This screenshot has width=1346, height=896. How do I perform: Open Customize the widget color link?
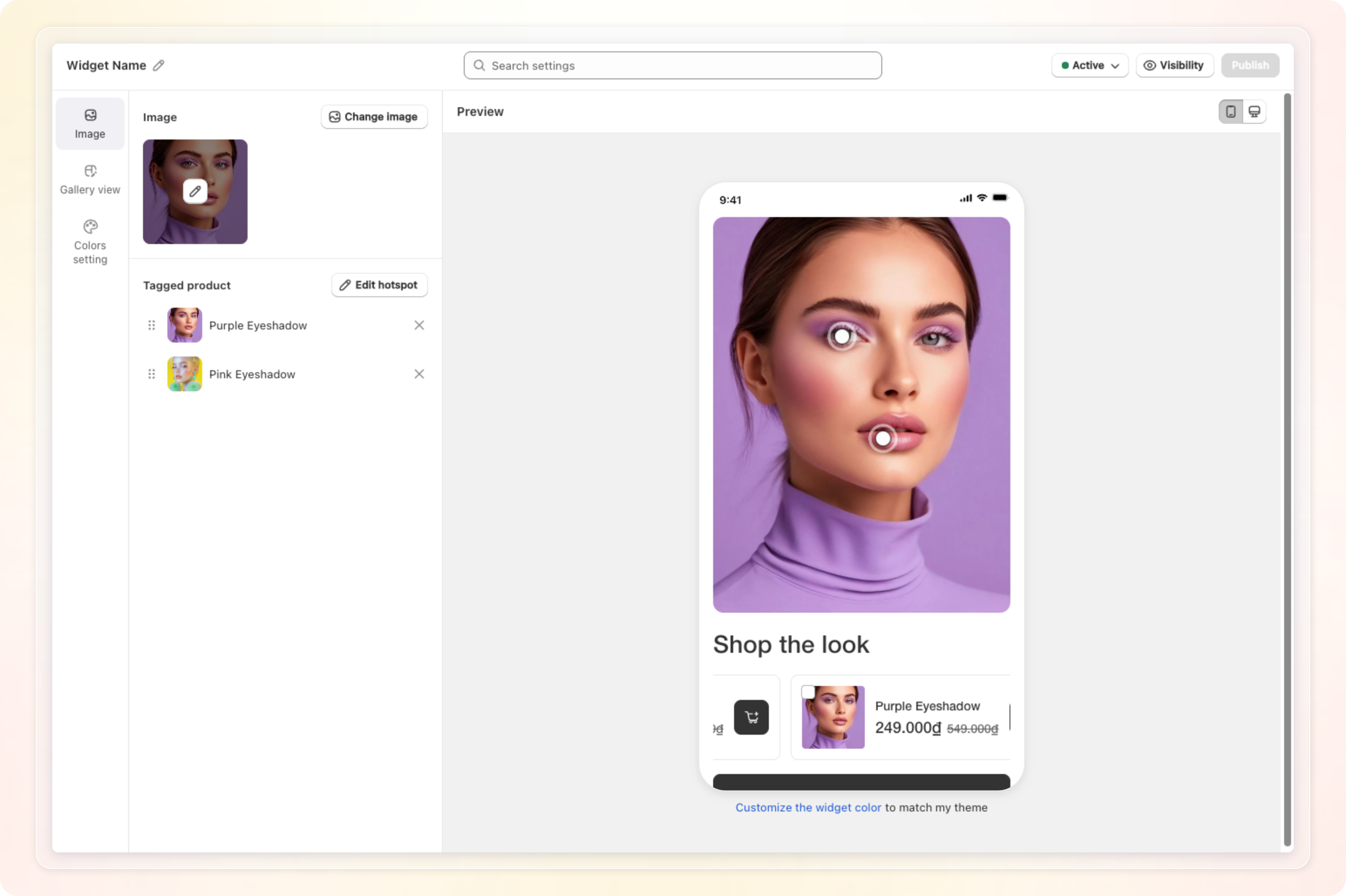(x=808, y=808)
